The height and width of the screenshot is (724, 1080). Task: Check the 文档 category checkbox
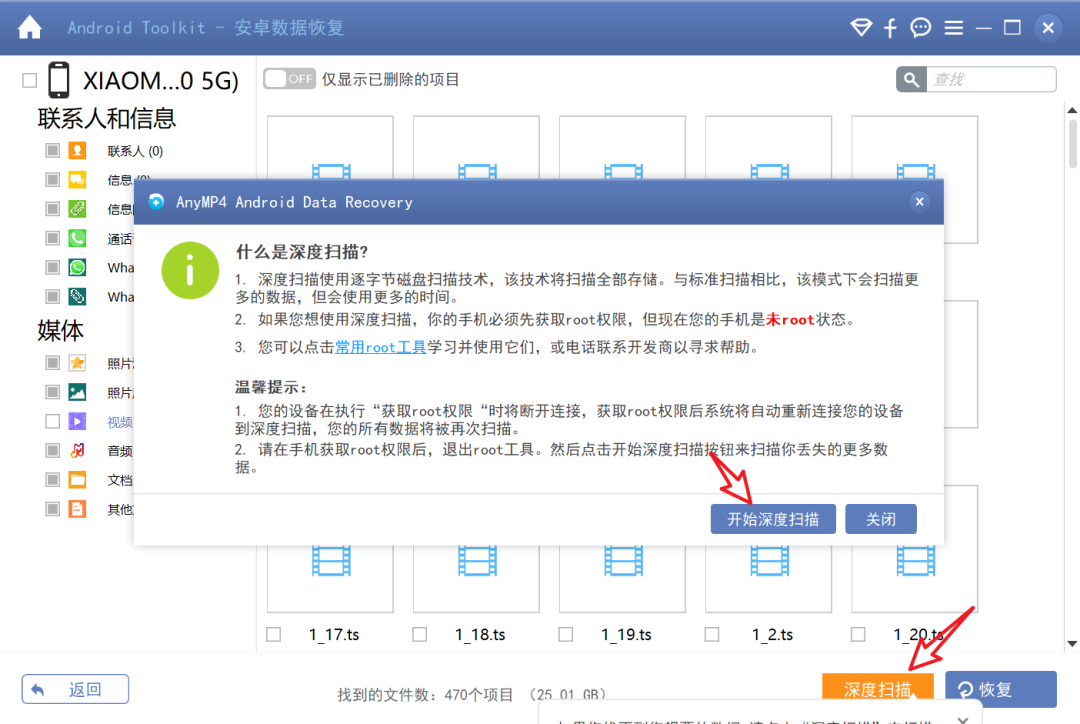tap(52, 479)
